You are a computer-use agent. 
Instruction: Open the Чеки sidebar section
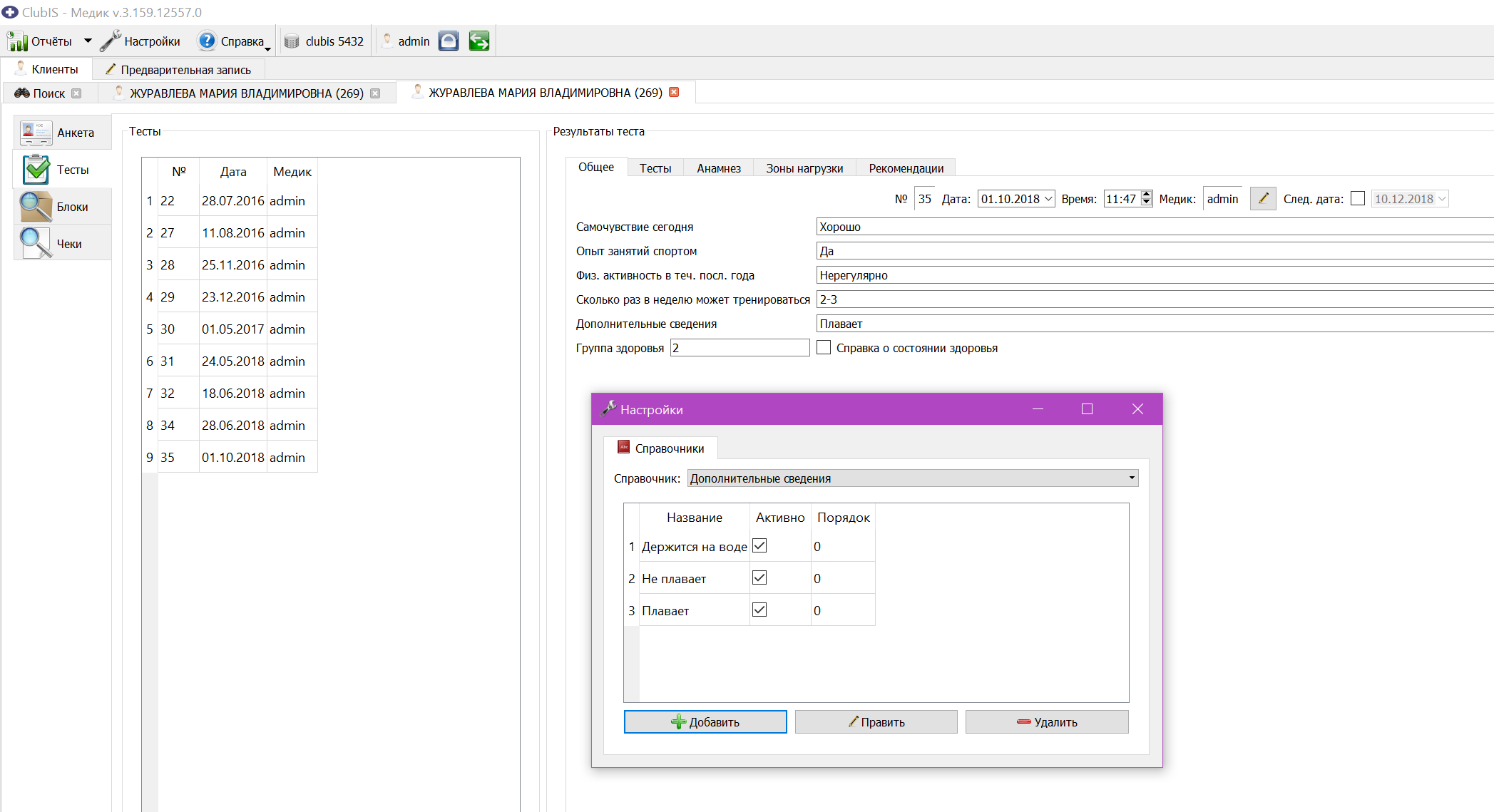pyautogui.click(x=63, y=244)
